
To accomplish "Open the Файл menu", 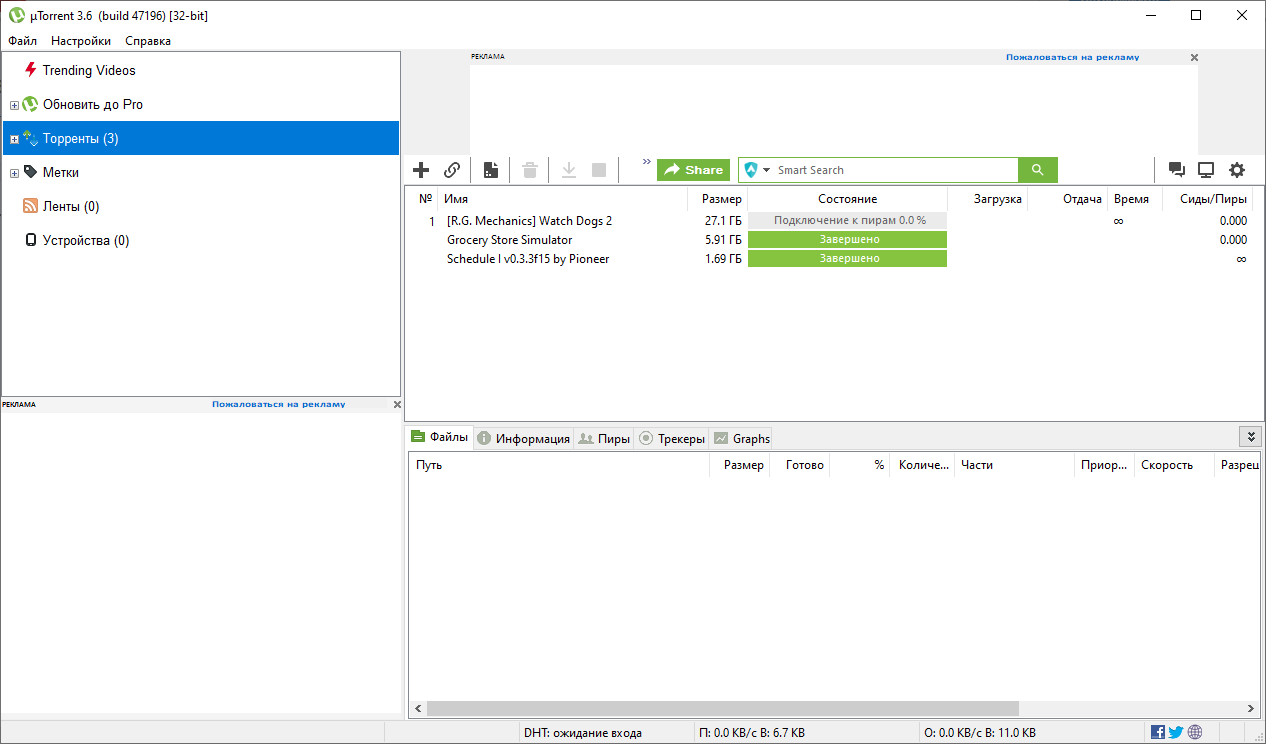I will click(22, 41).
